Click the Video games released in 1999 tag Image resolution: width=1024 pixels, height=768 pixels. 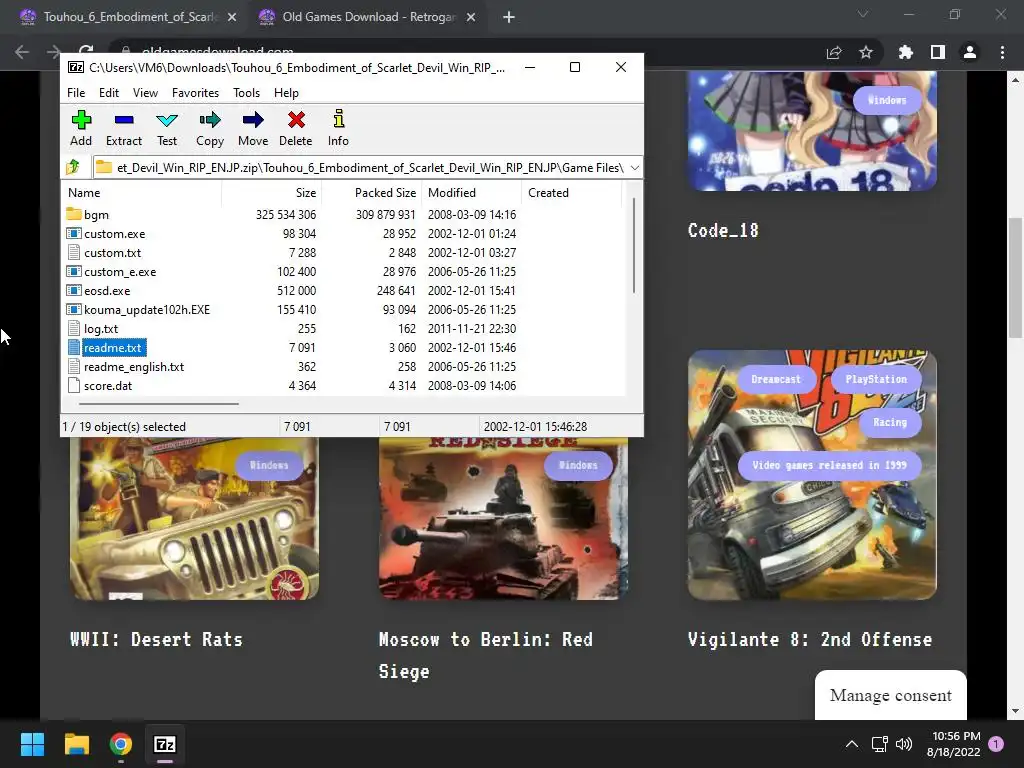(829, 465)
